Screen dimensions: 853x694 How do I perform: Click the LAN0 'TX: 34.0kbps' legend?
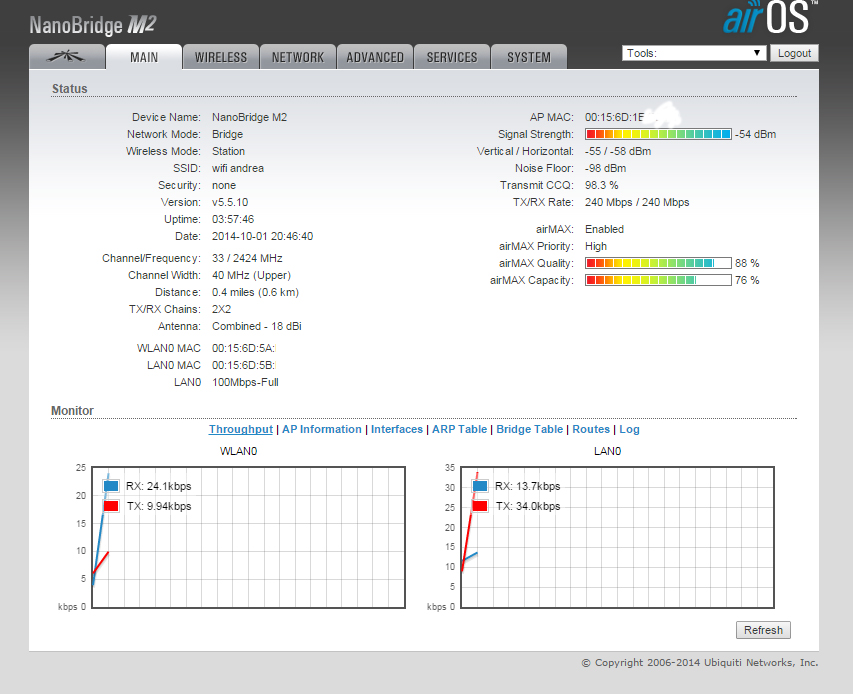tap(528, 506)
